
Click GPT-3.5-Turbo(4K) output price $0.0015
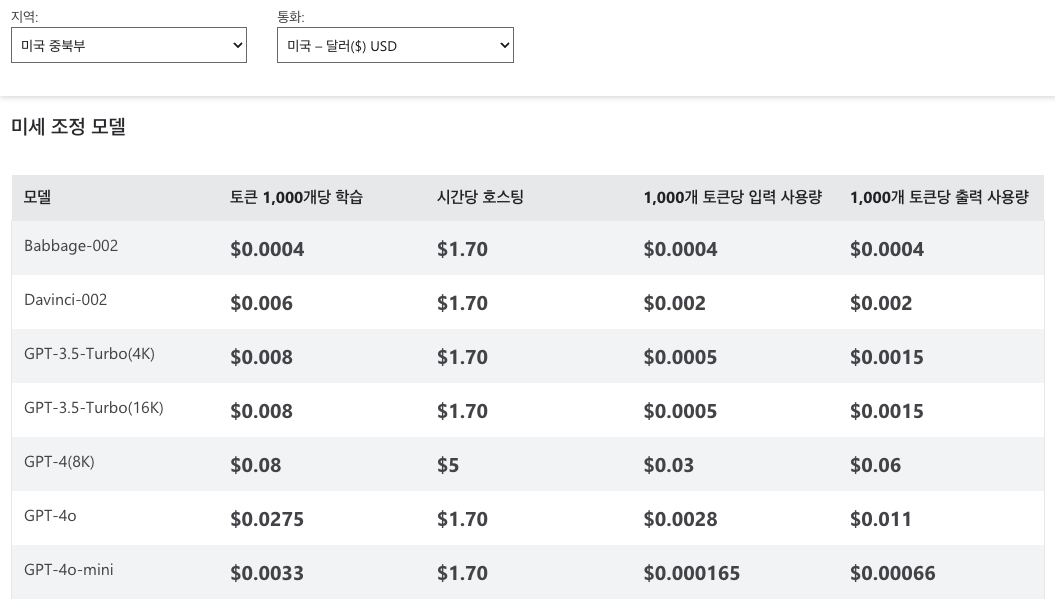coord(887,357)
